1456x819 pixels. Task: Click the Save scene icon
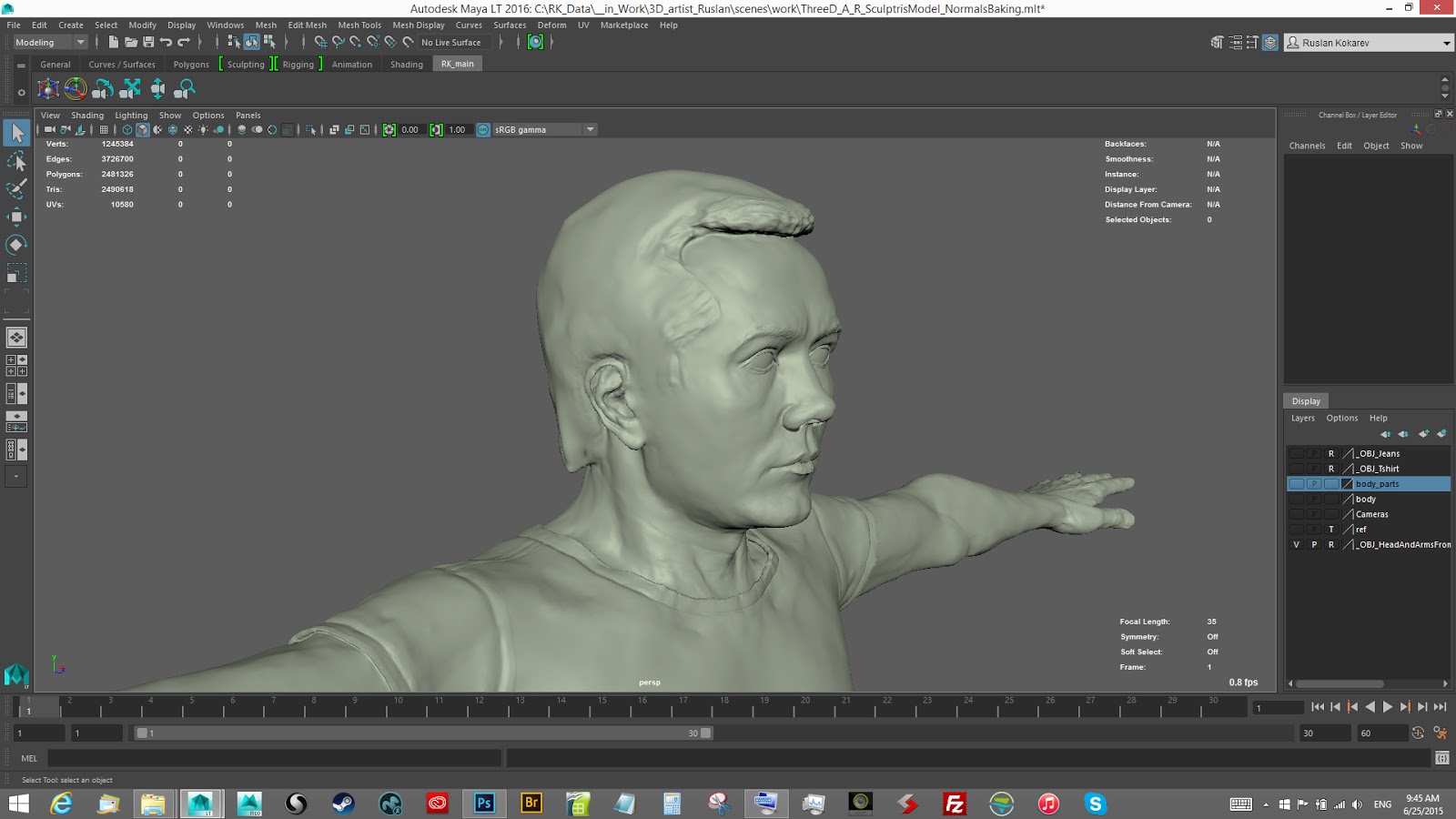(x=148, y=42)
